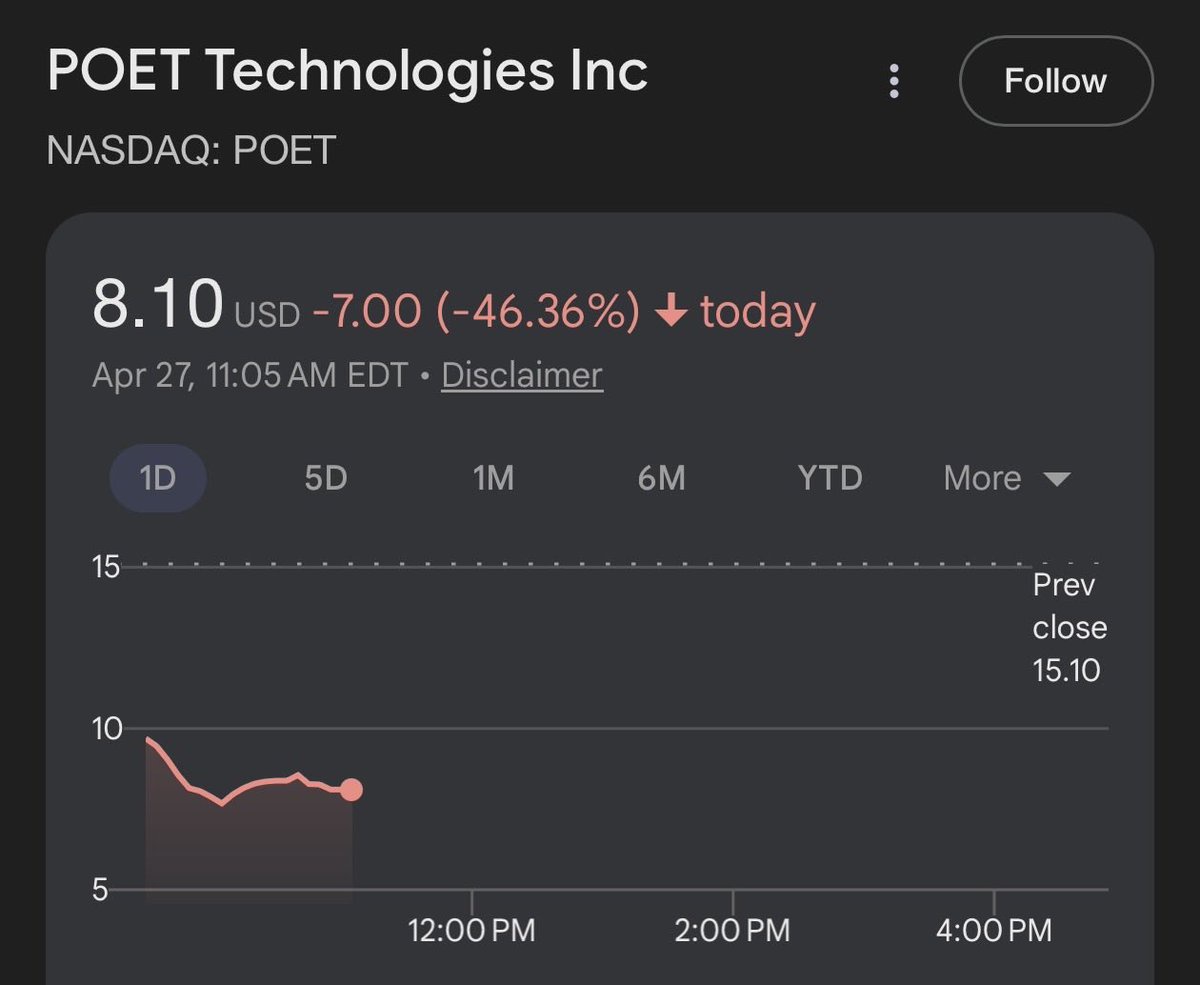This screenshot has height=985, width=1200.
Task: Click the NASDAQ: POET ticker label
Action: tap(191, 151)
